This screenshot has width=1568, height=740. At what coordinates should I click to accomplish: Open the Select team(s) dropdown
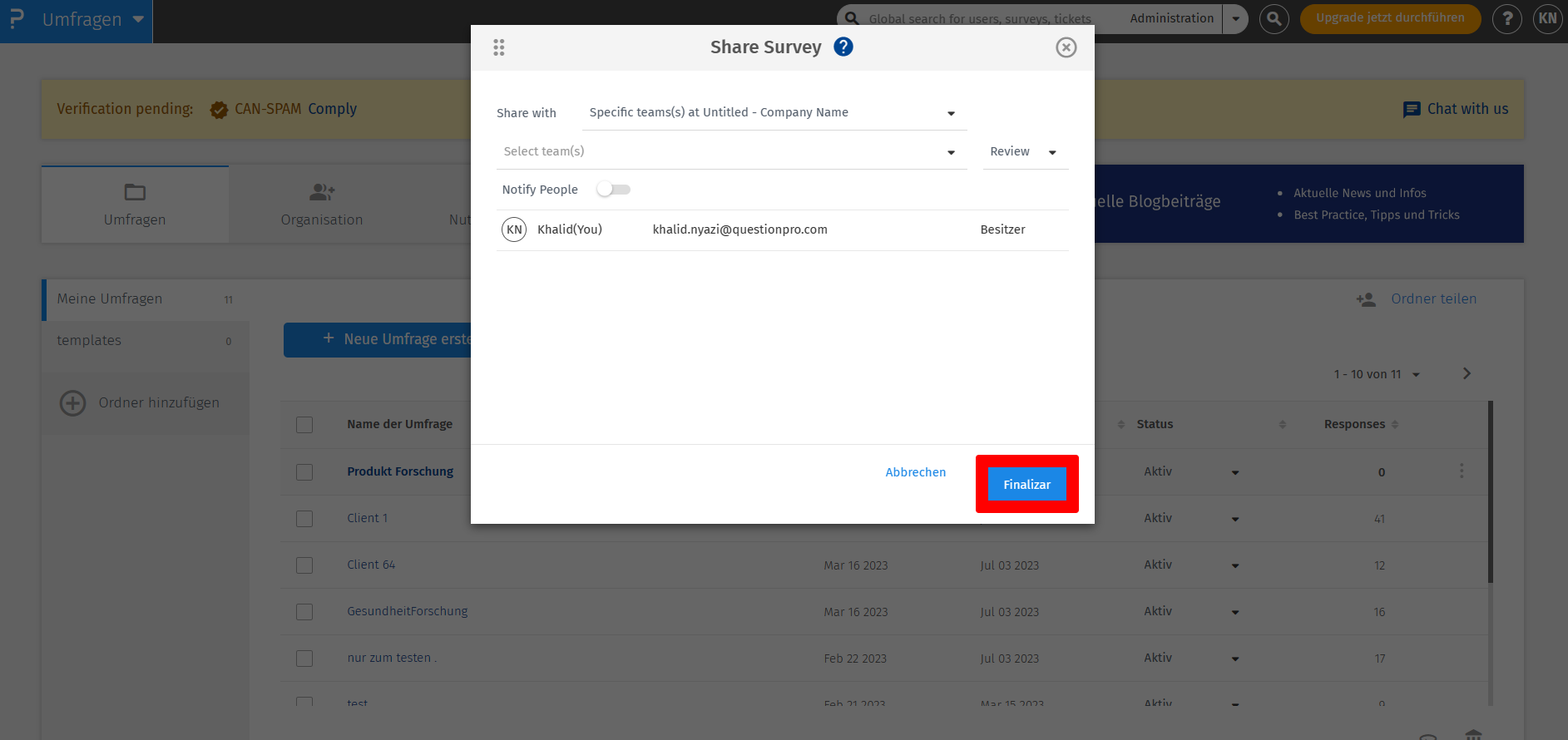pyautogui.click(x=731, y=151)
